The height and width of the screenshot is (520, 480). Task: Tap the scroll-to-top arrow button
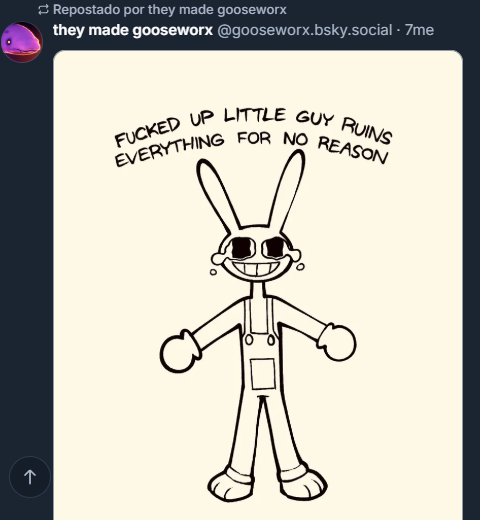[x=30, y=477]
